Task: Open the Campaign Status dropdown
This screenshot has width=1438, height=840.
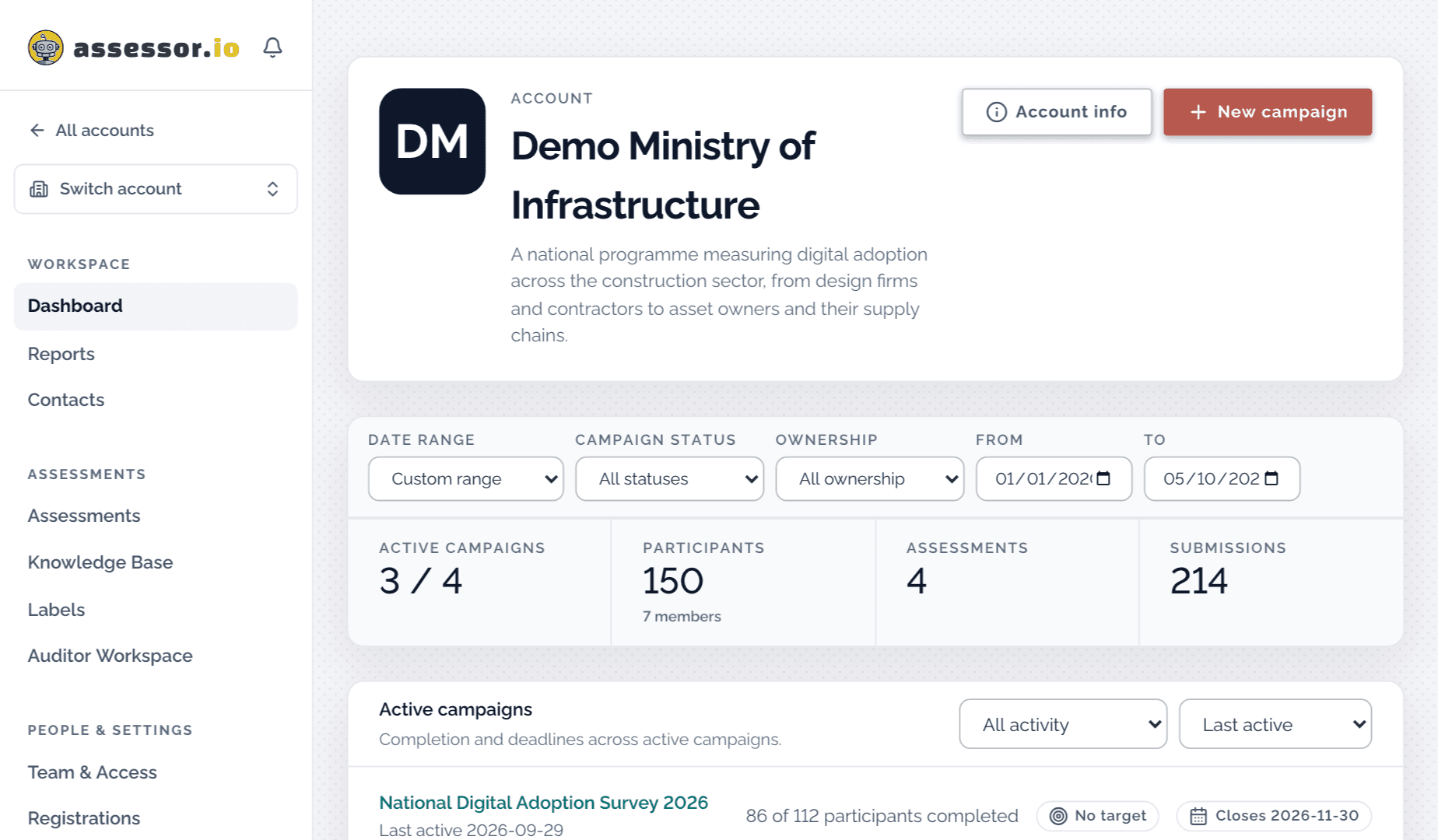Action: click(669, 478)
